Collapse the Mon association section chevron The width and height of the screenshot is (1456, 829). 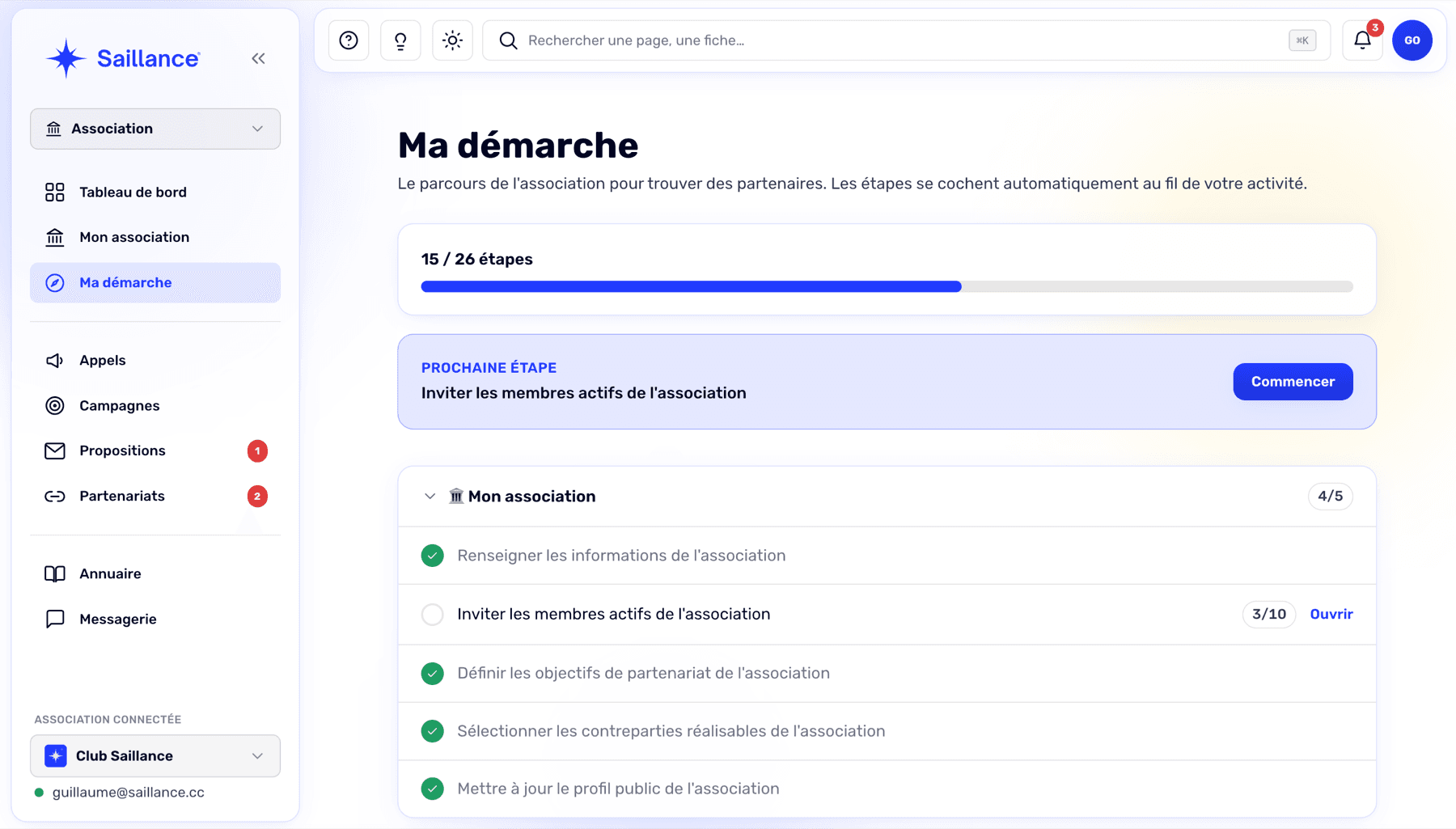coord(430,496)
